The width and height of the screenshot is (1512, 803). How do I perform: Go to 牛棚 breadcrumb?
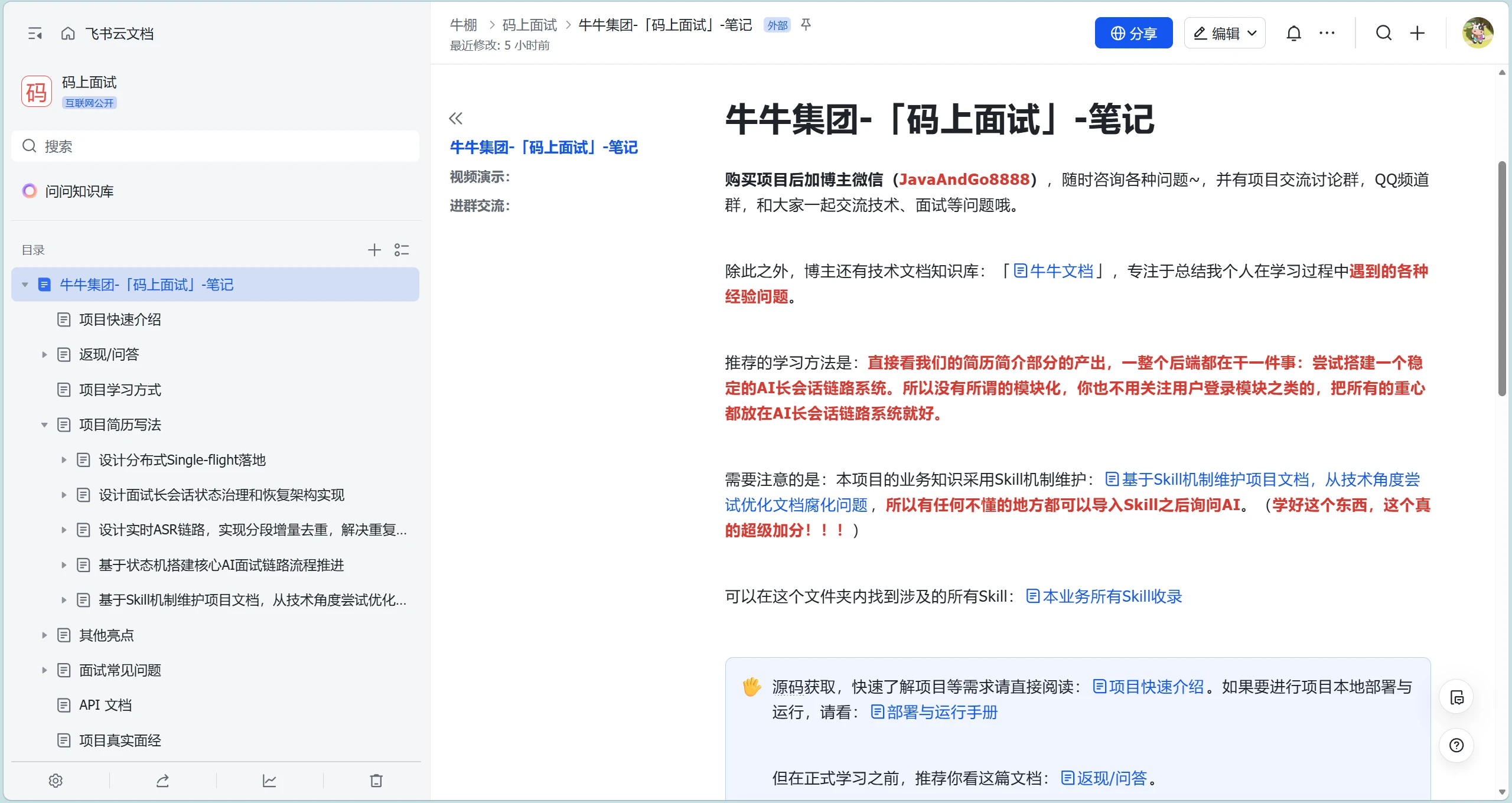464,25
